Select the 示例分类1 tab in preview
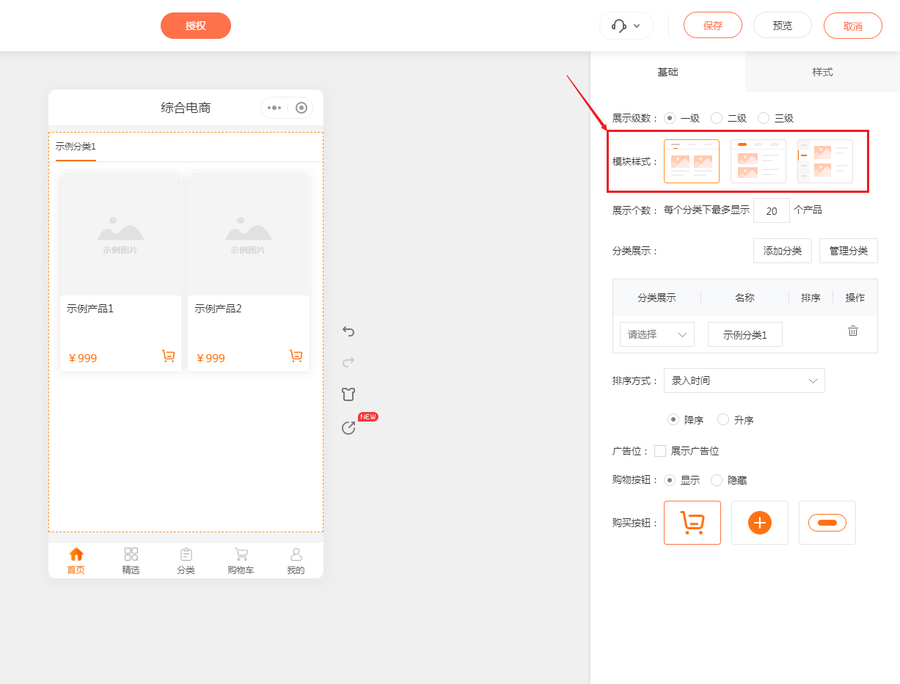Viewport: 900px width, 684px height. pyautogui.click(x=76, y=146)
